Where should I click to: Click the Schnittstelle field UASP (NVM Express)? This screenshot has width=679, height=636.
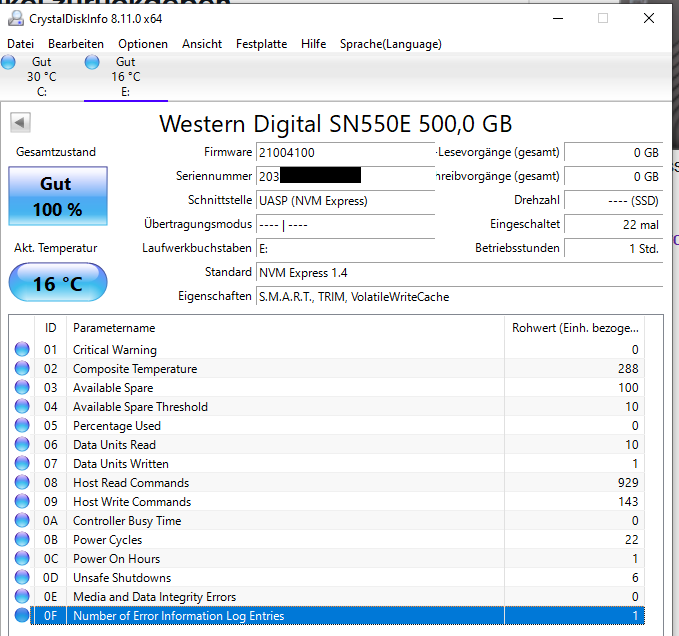345,200
